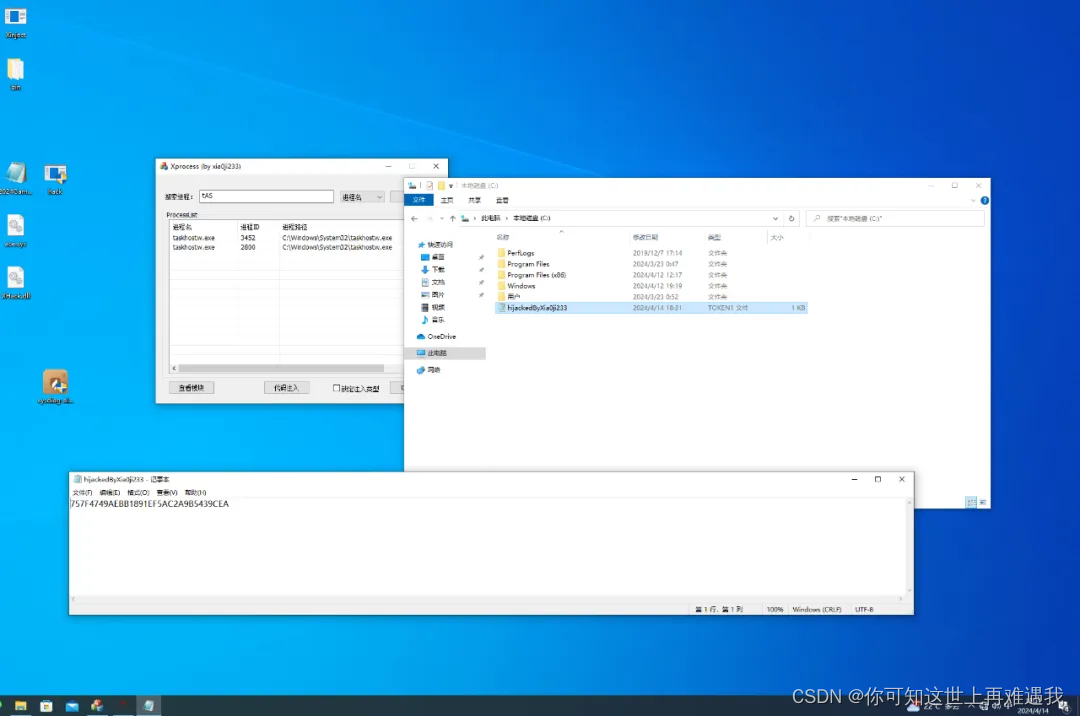The height and width of the screenshot is (716, 1080).
Task: Switch Explorer to details view layout
Action: tap(971, 503)
